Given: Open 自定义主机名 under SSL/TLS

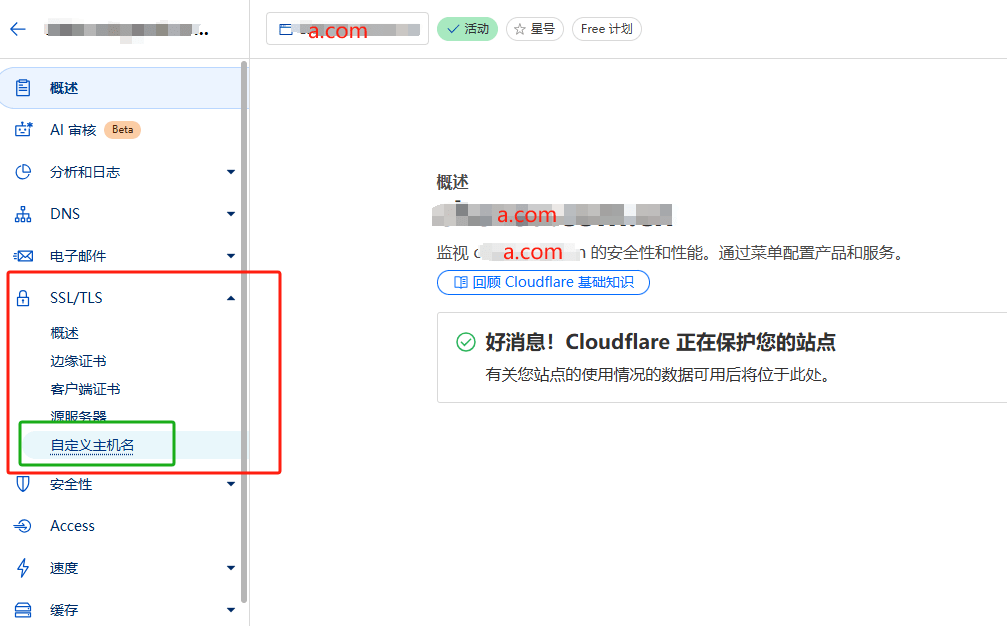Looking at the screenshot, I should coord(93,445).
